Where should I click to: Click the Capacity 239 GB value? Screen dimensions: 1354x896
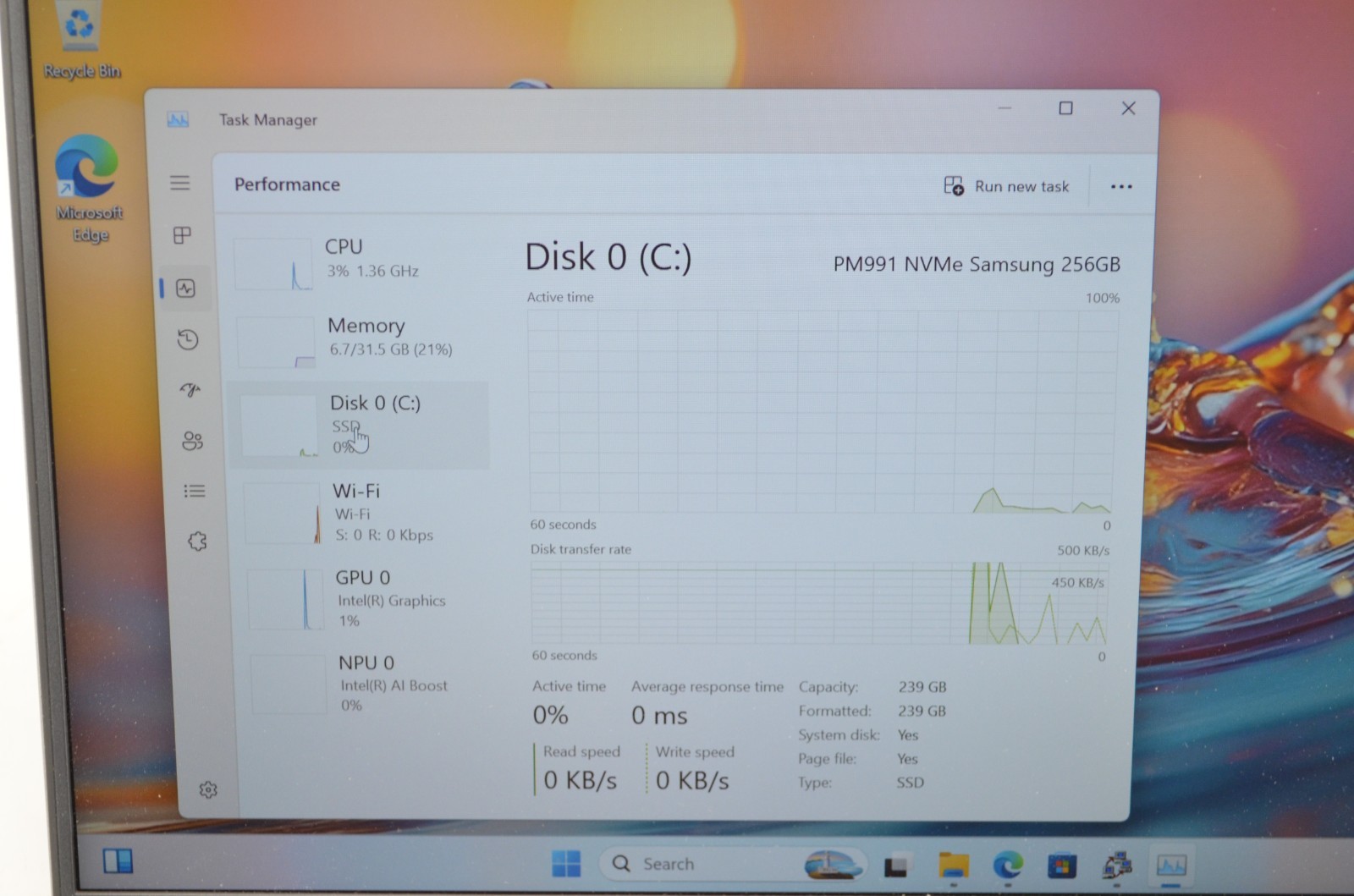click(x=922, y=687)
